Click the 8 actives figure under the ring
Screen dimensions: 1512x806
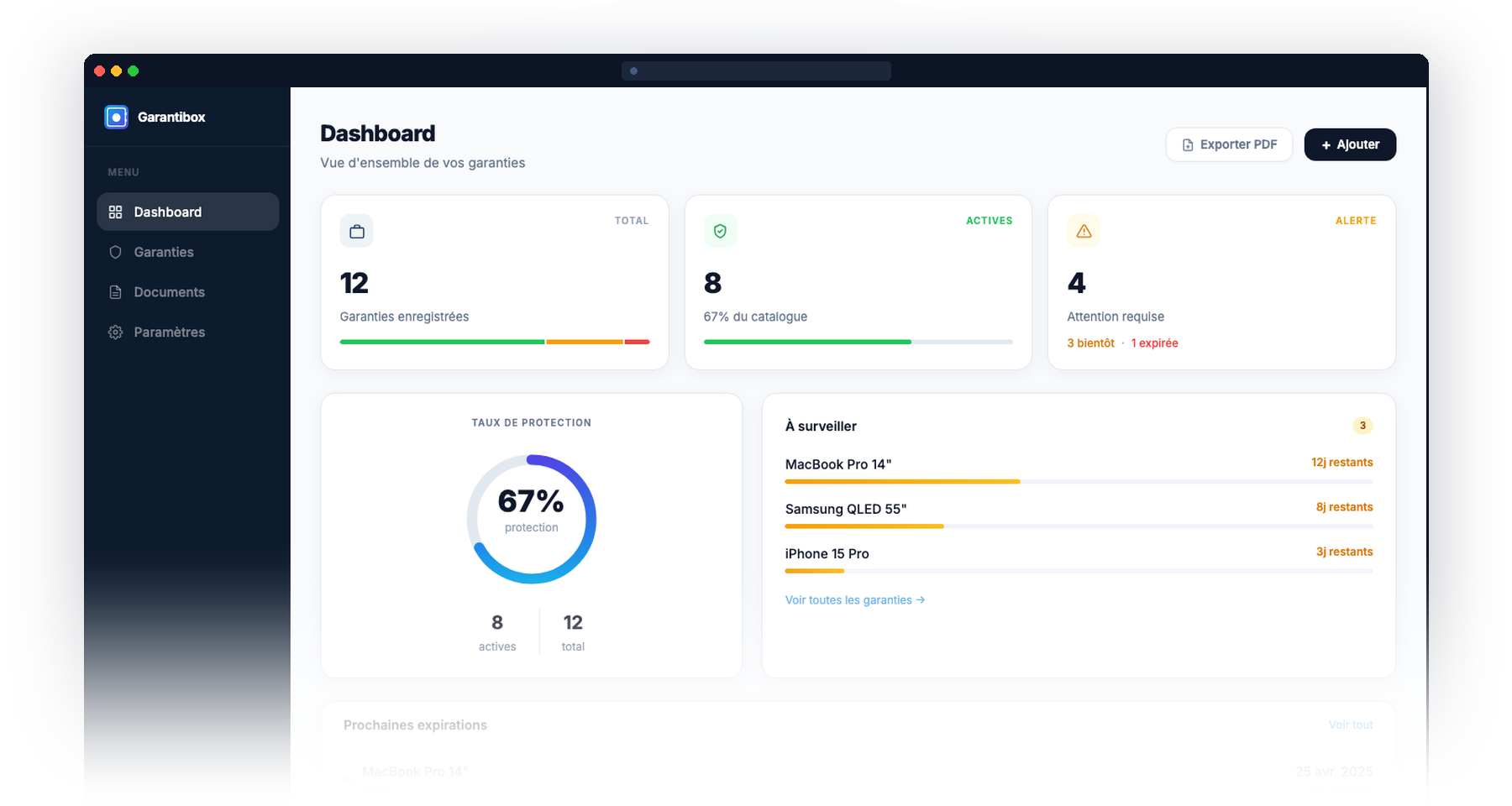[x=497, y=632]
